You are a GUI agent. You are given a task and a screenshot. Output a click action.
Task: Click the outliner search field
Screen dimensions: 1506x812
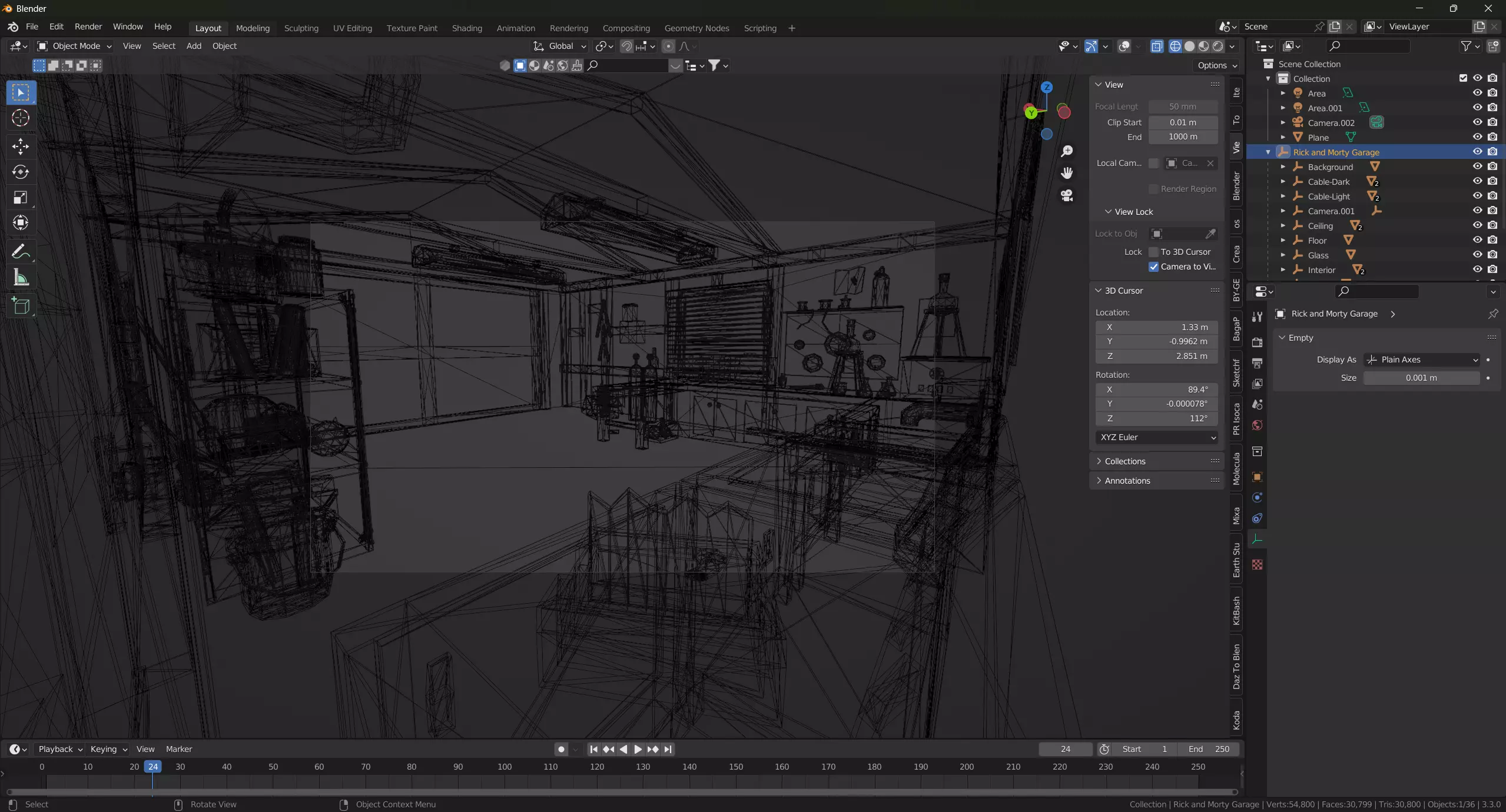[x=1367, y=46]
